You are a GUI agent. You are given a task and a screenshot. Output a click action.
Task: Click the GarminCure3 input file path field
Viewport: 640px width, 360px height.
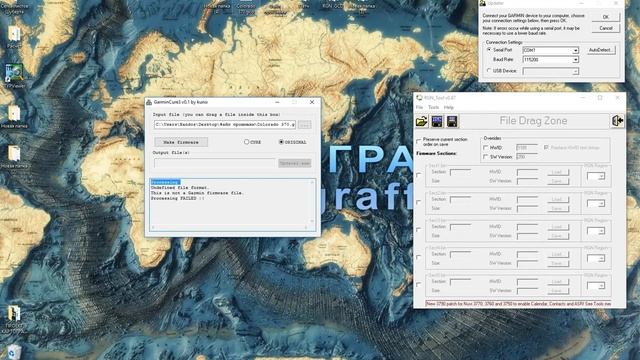225,124
